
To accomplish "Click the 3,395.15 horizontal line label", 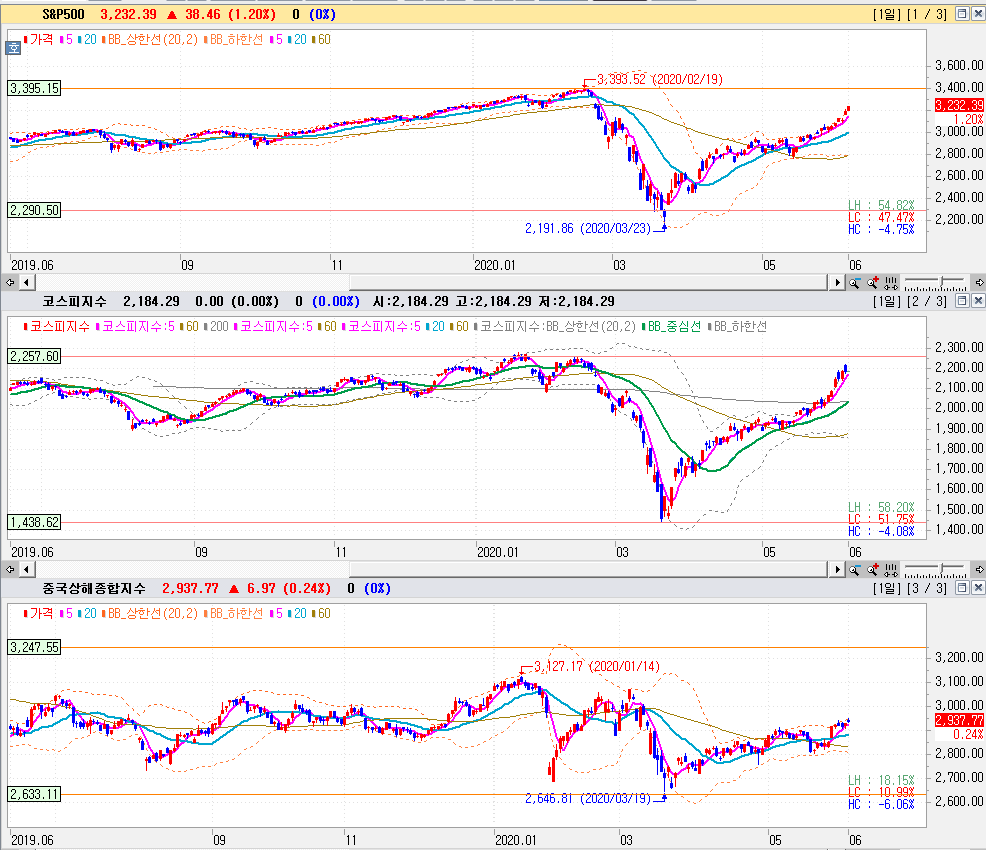I will (35, 89).
